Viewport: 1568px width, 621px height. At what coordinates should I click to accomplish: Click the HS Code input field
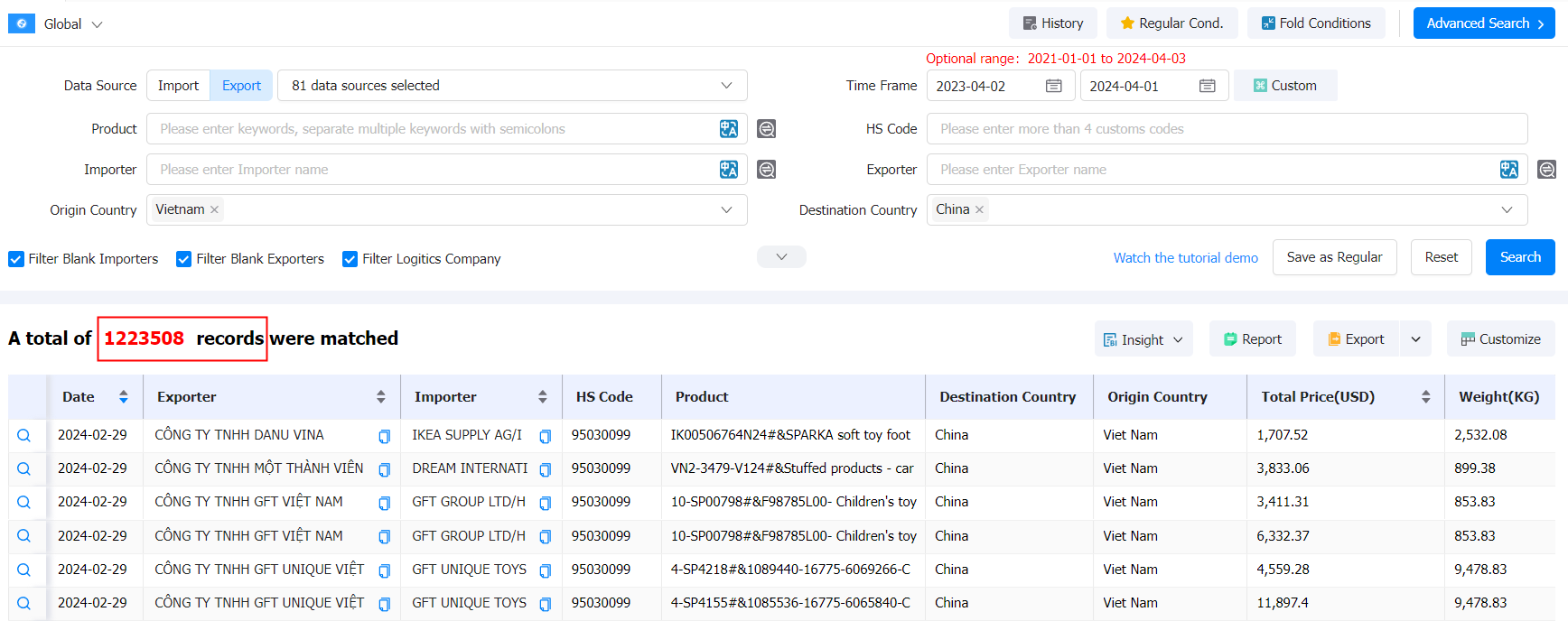1227,129
